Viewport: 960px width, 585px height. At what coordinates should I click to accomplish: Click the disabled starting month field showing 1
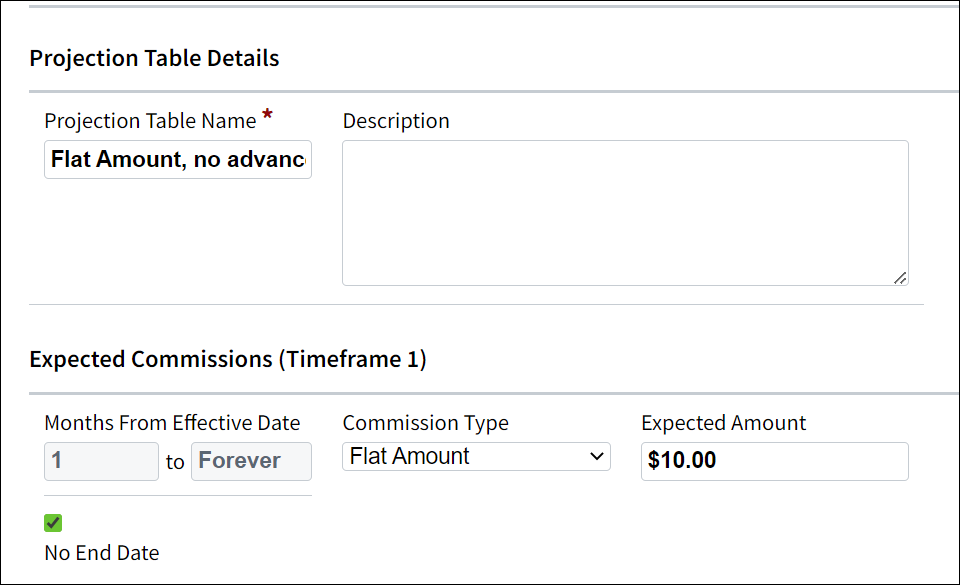pyautogui.click(x=100, y=460)
